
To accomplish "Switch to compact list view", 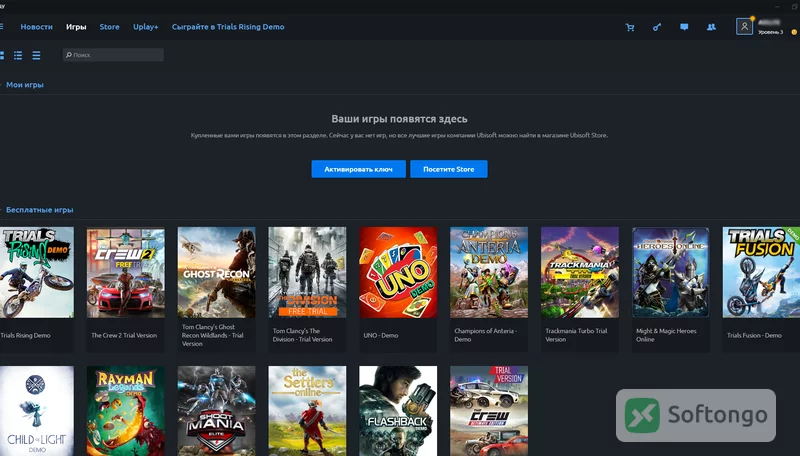I will click(x=36, y=55).
